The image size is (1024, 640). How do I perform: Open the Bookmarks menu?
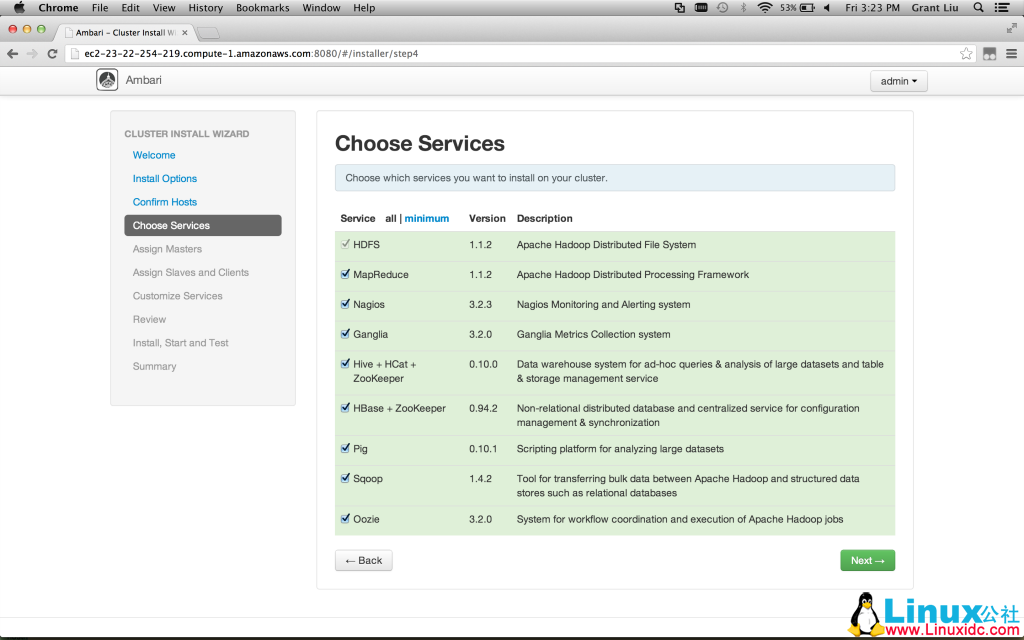262,8
